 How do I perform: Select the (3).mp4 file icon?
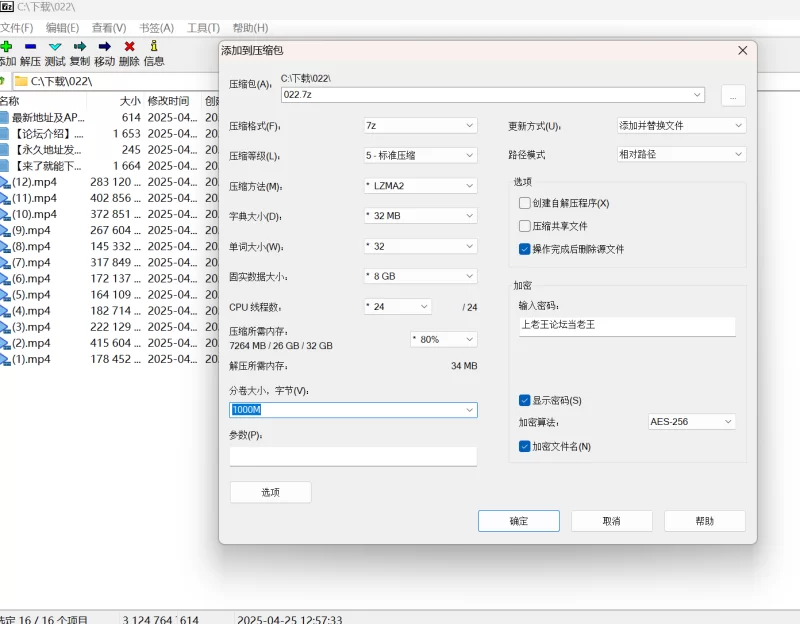click(5, 327)
